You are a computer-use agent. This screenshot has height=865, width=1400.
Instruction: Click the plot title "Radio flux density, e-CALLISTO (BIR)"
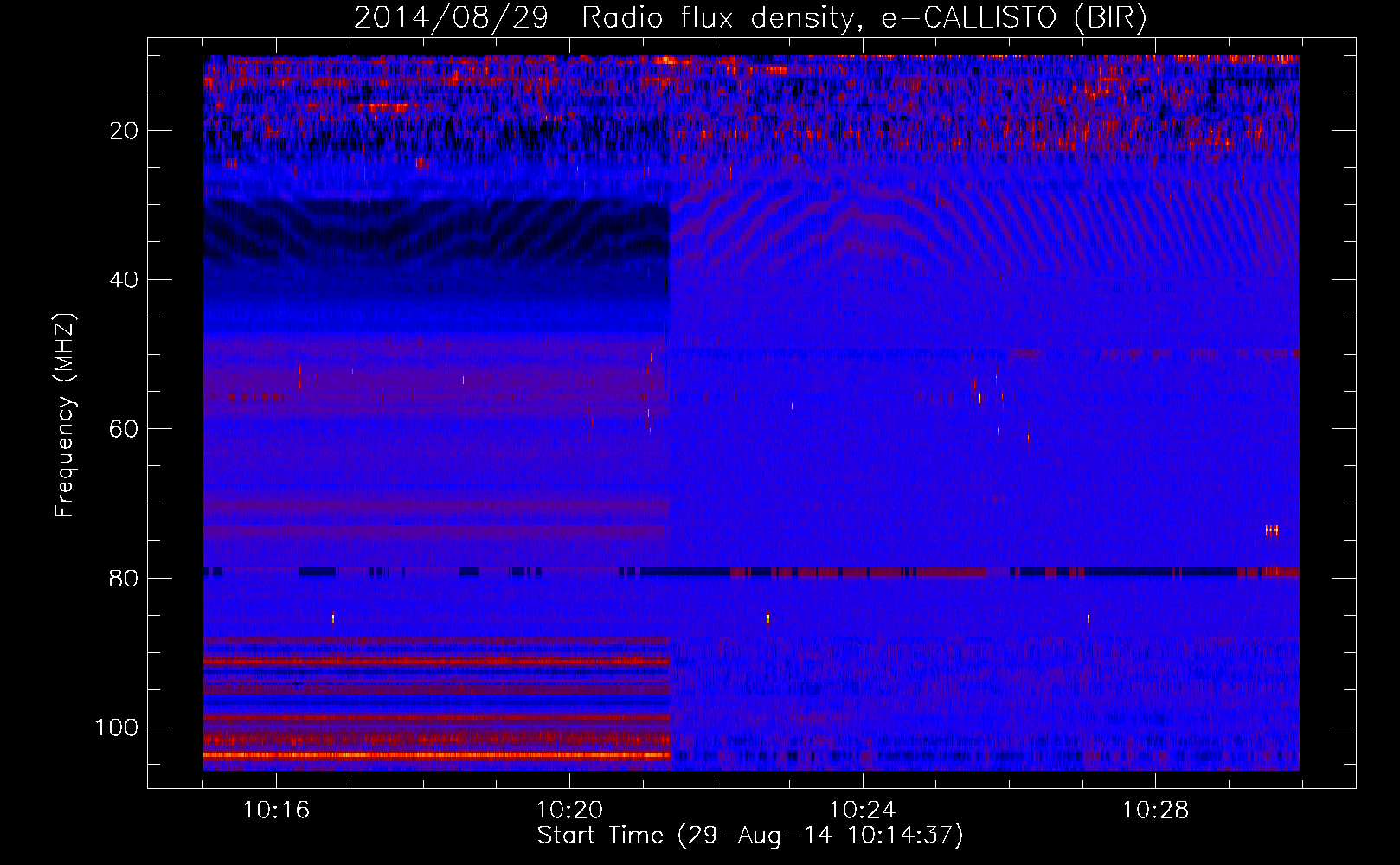click(864, 17)
